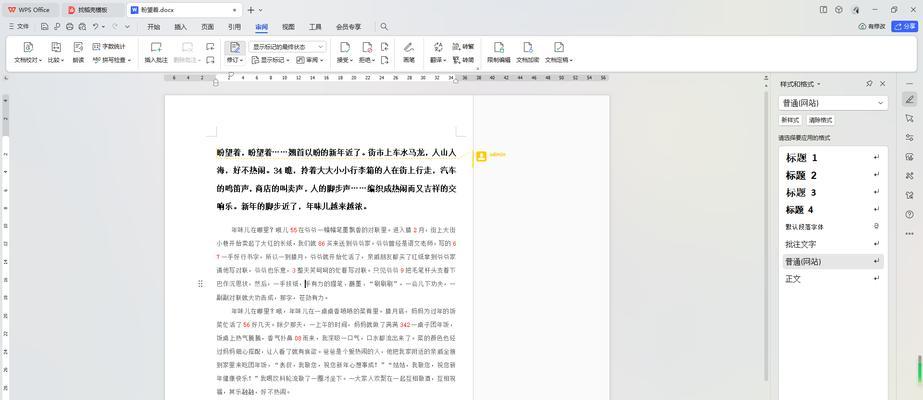Viewport: 923px width, 400px height.
Task: Switch to the 插入 ribbon tab
Action: [x=181, y=26]
